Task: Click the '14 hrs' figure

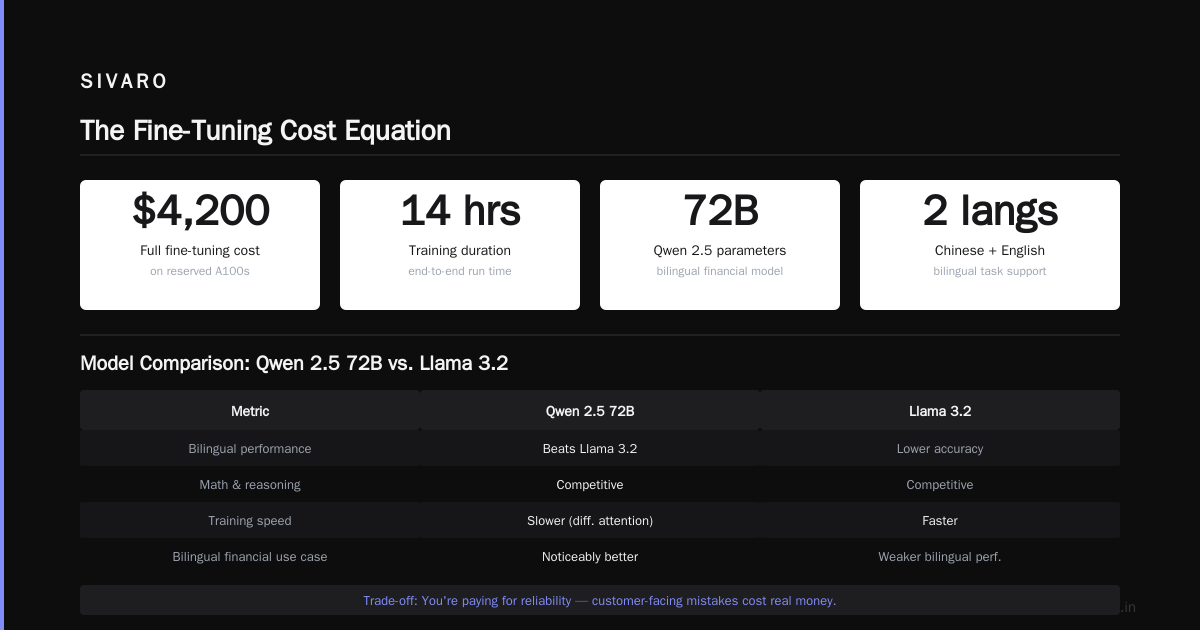Action: pos(460,210)
